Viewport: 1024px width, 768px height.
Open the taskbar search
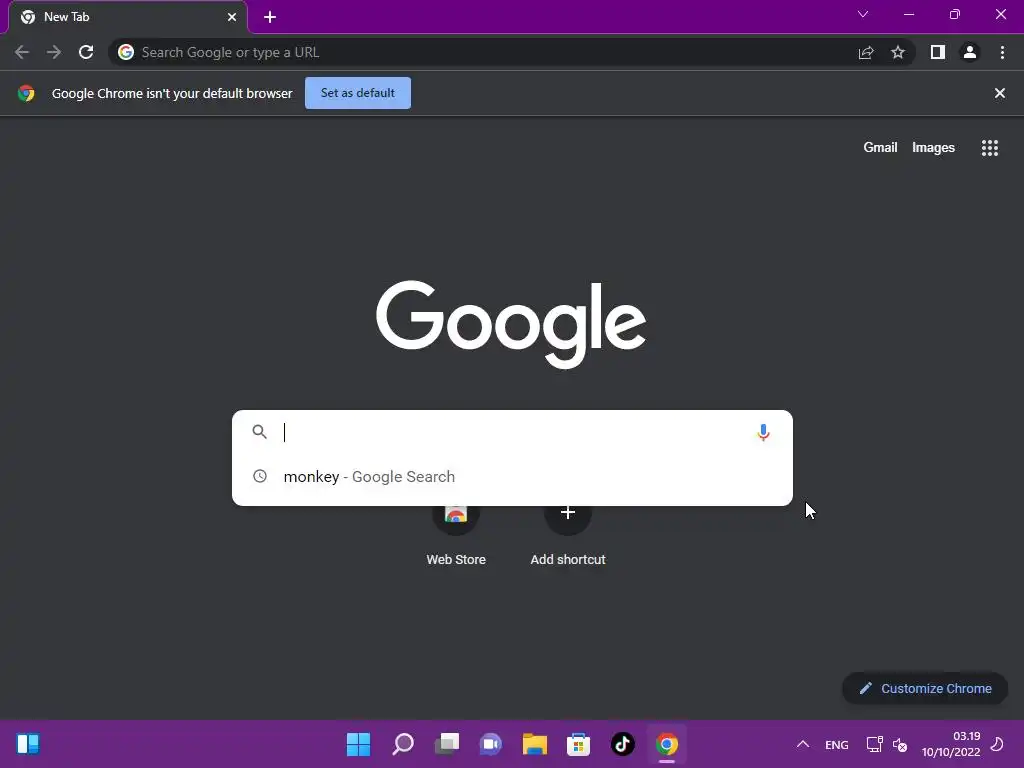pos(403,744)
